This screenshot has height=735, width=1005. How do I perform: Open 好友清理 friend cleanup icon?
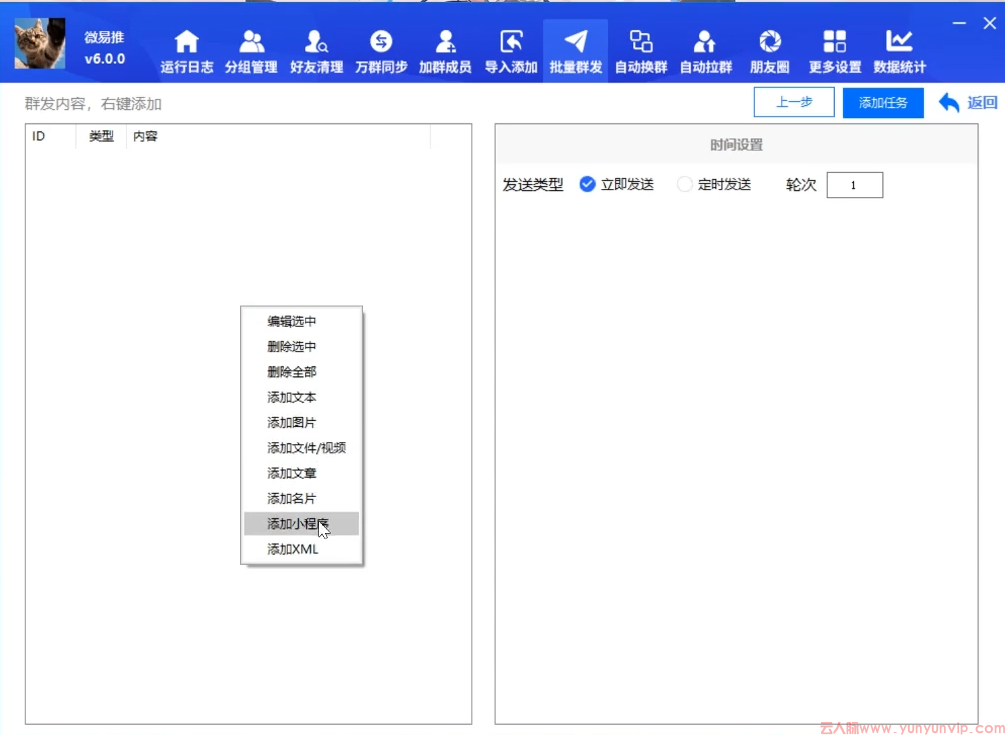tap(316, 42)
